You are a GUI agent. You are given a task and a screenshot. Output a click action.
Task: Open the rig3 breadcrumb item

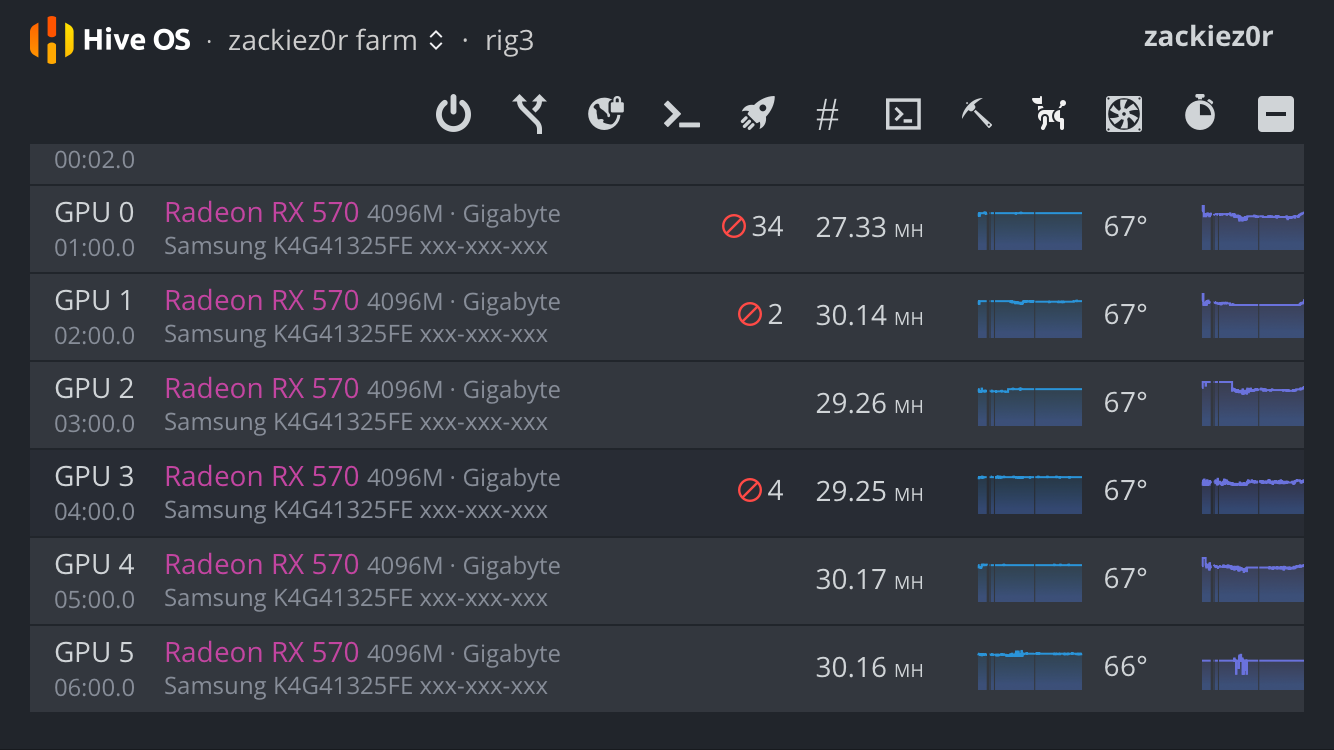coord(510,41)
